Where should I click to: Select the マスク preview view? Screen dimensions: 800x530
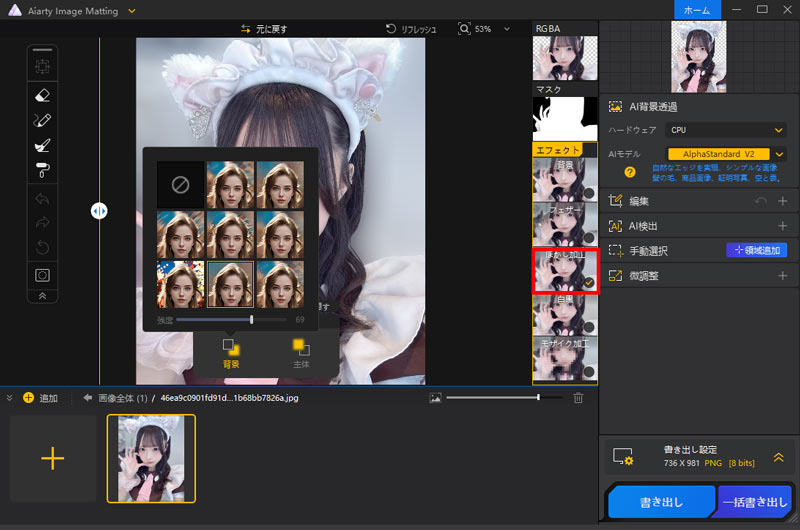(x=565, y=117)
